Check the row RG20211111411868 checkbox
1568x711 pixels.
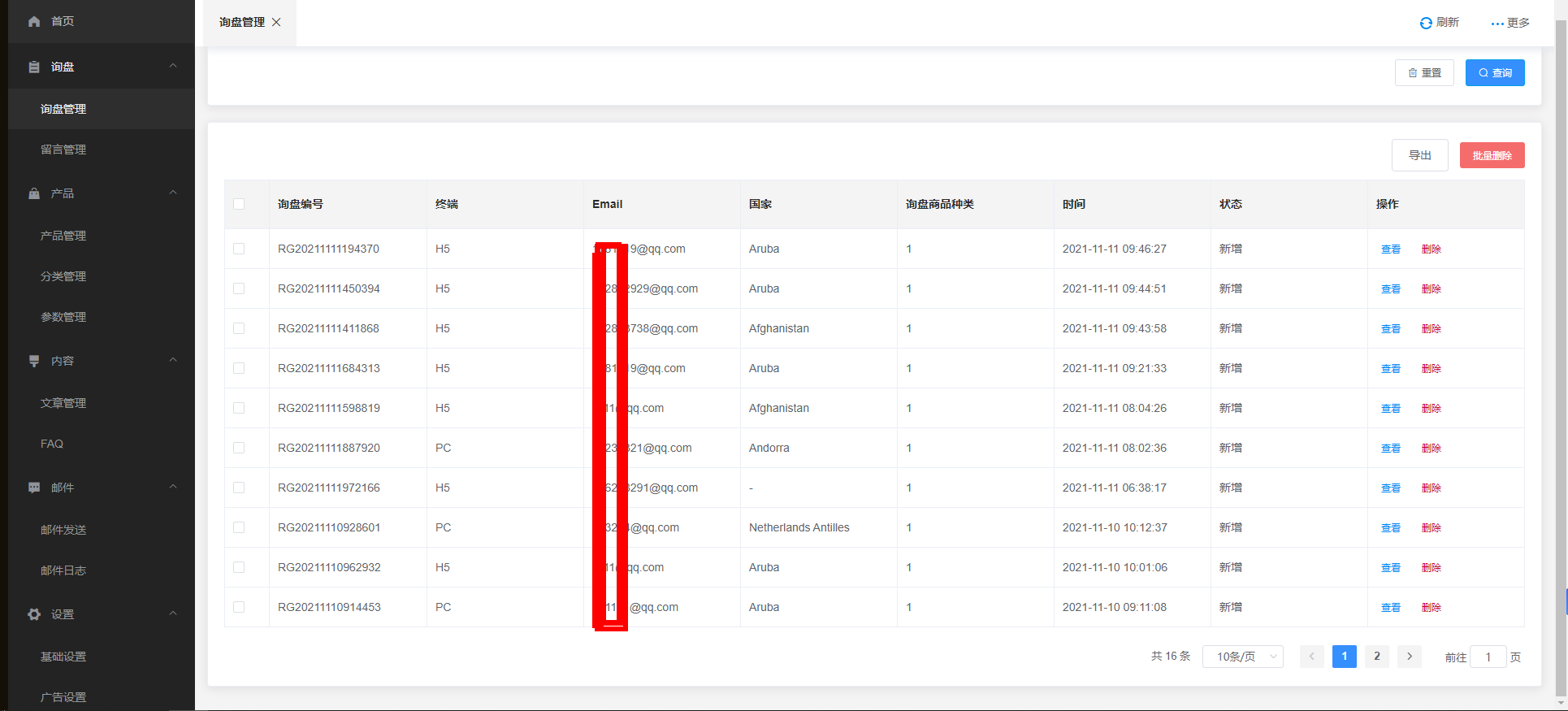[x=239, y=328]
